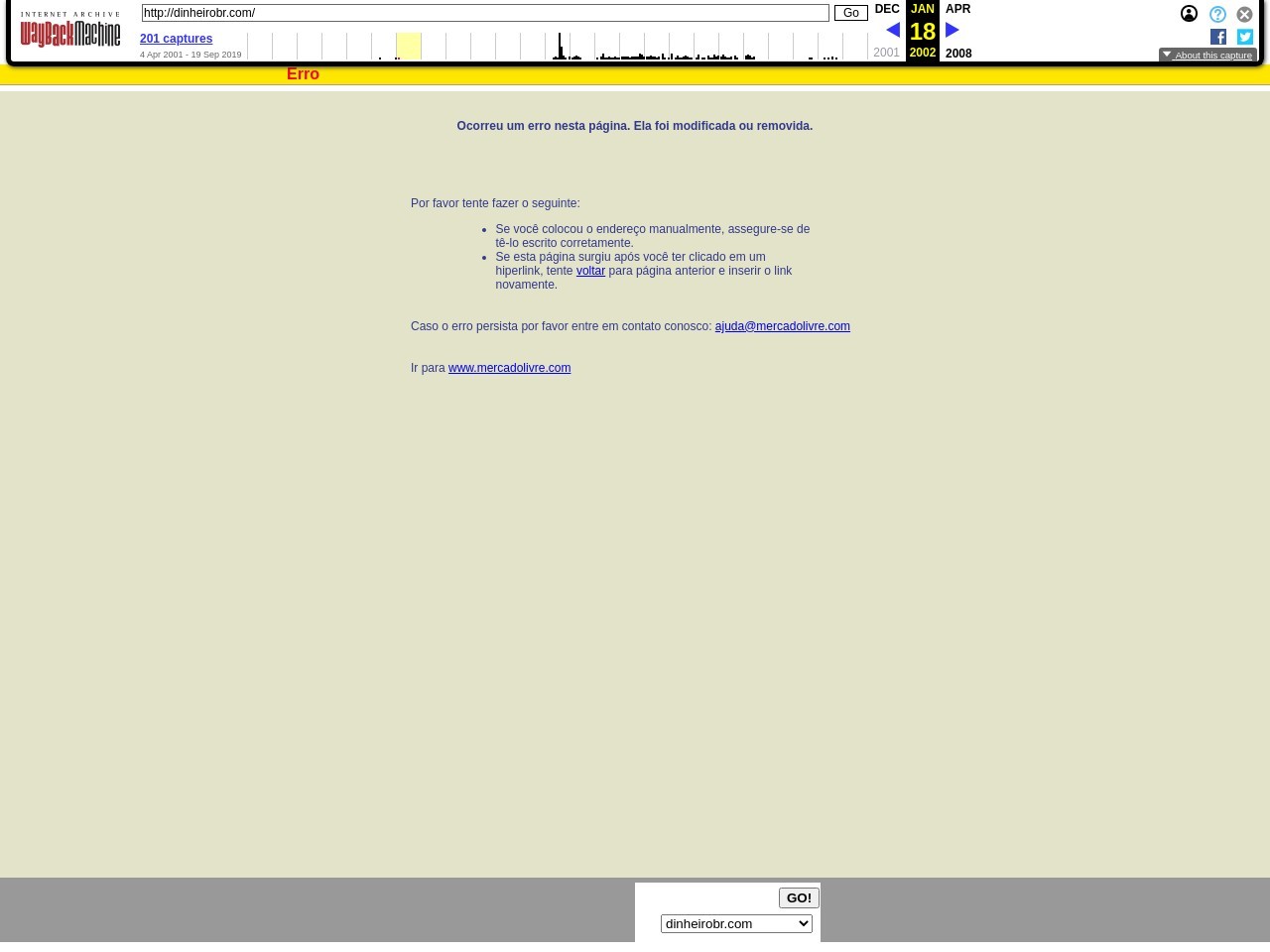Close the Wayback toolbar
This screenshot has height=952, width=1270.
1244,15
